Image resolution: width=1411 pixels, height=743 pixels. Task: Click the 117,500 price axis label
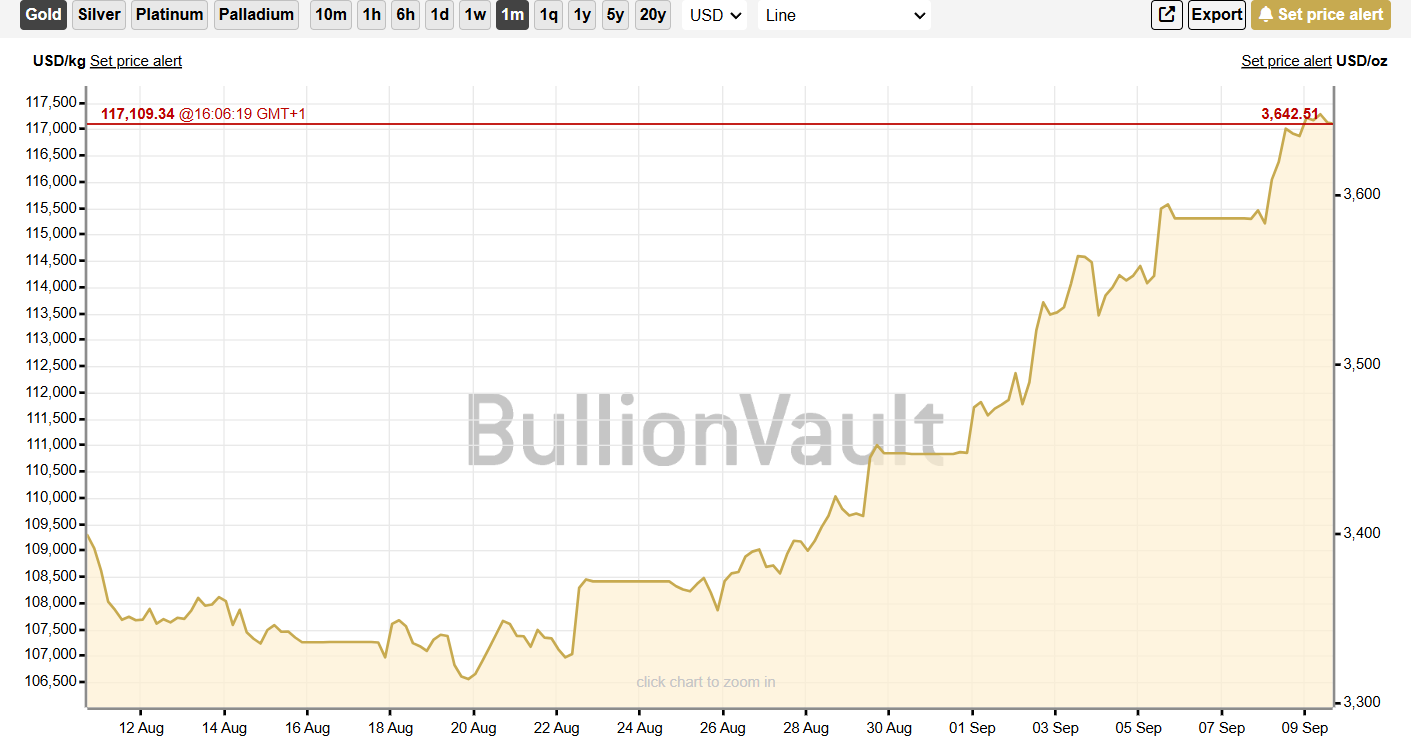(x=50, y=102)
